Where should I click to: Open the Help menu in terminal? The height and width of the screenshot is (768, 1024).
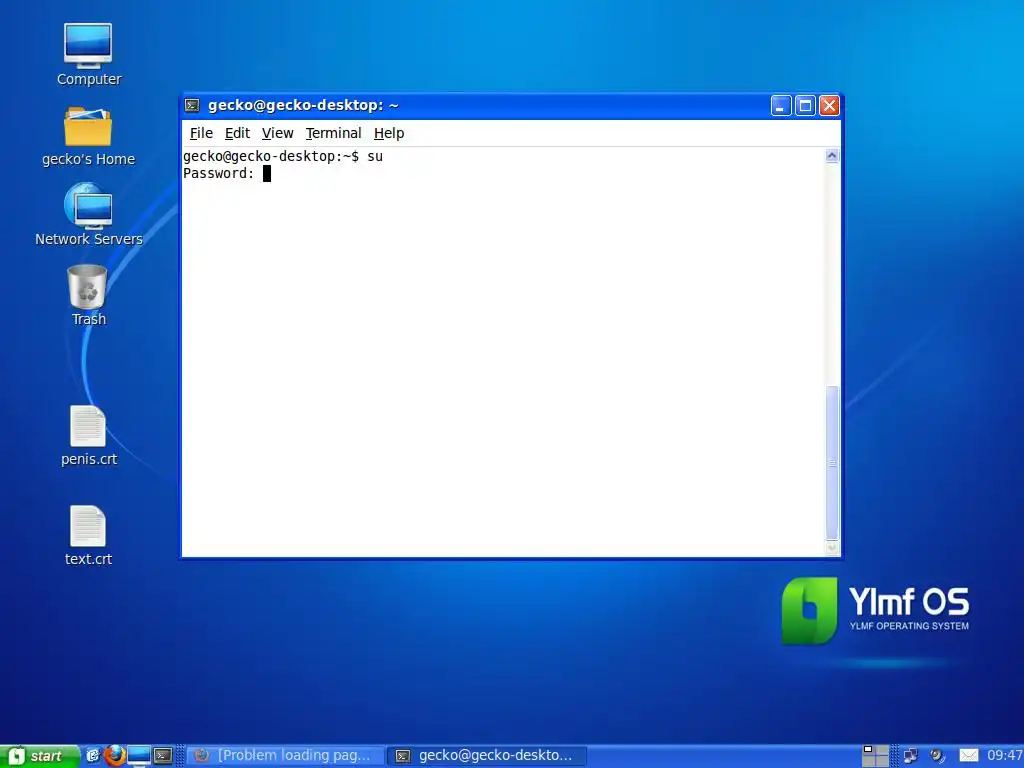(389, 133)
